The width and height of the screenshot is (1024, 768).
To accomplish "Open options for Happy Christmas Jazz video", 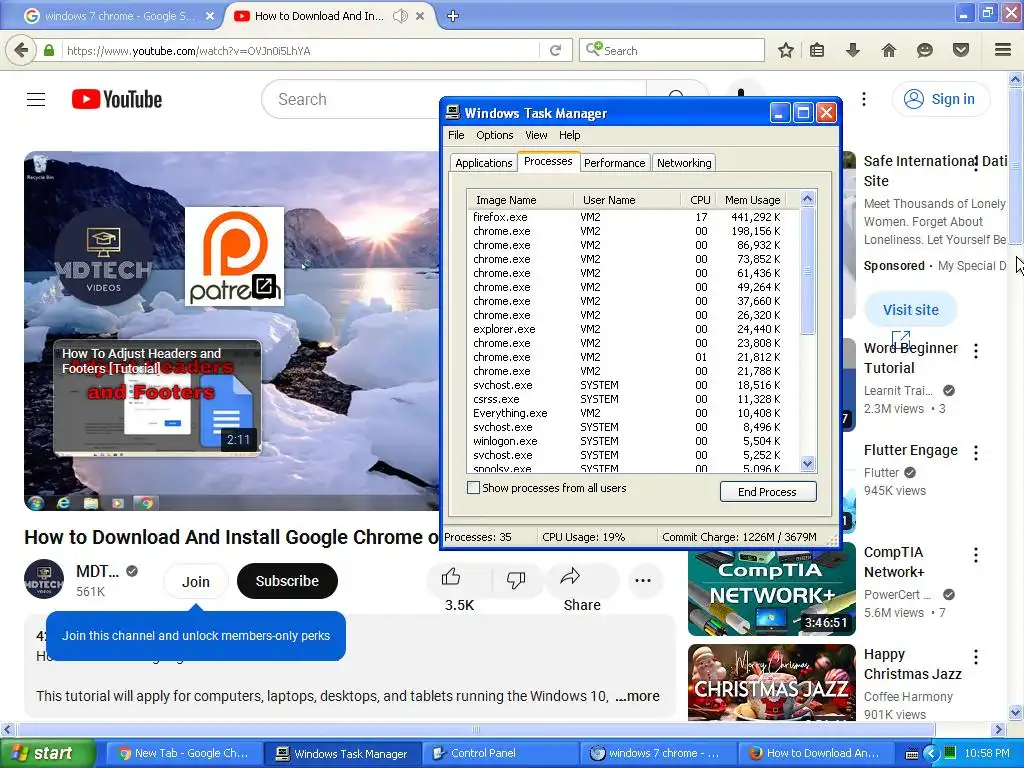I will pyautogui.click(x=976, y=657).
